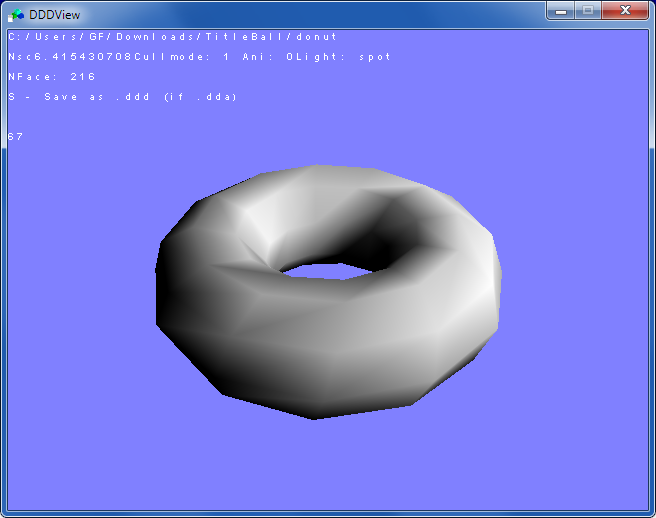Click the 'NFace: 216' text
The width and height of the screenshot is (656, 518).
pyautogui.click(x=52, y=77)
